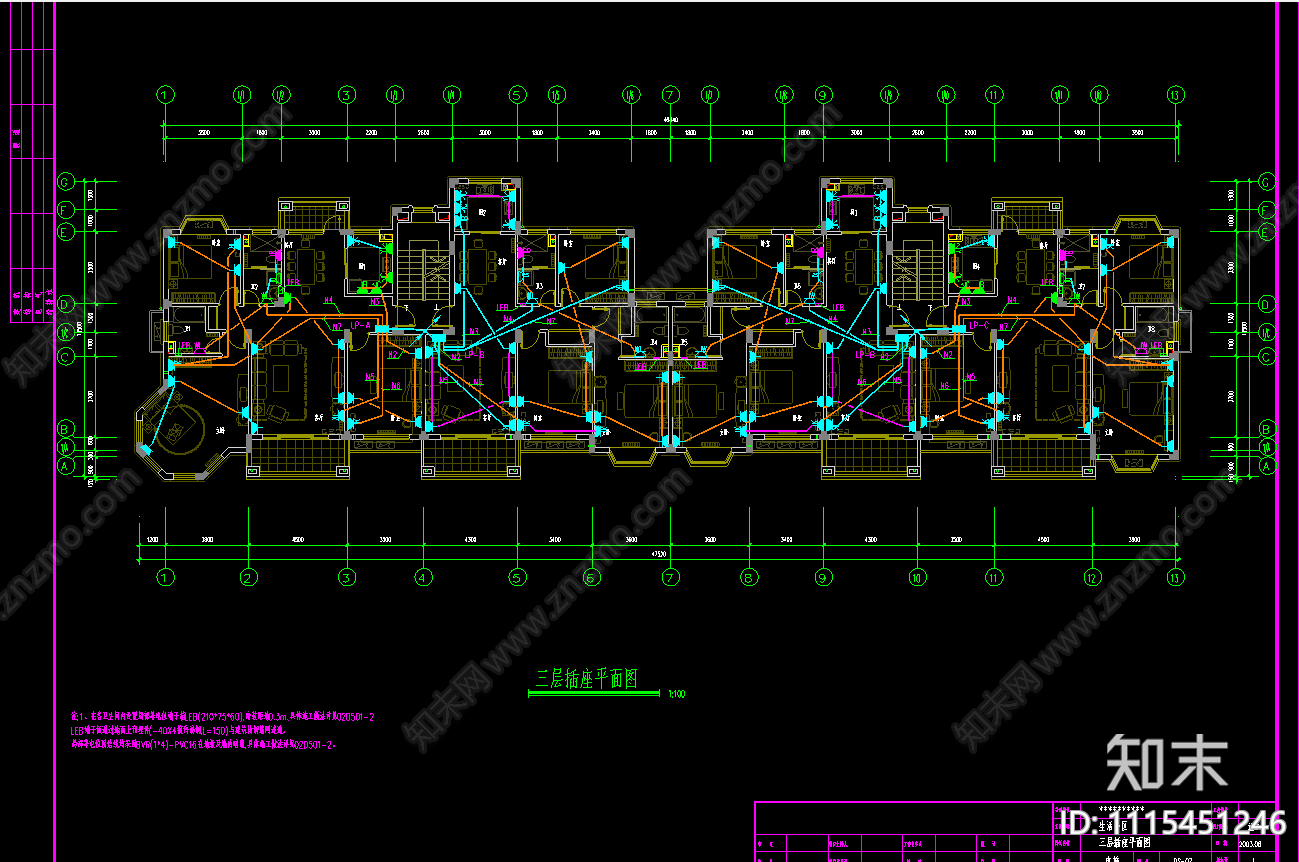This screenshot has height=862, width=1299.
Task: Click top grid axis bubble 7
Action: coord(670,95)
